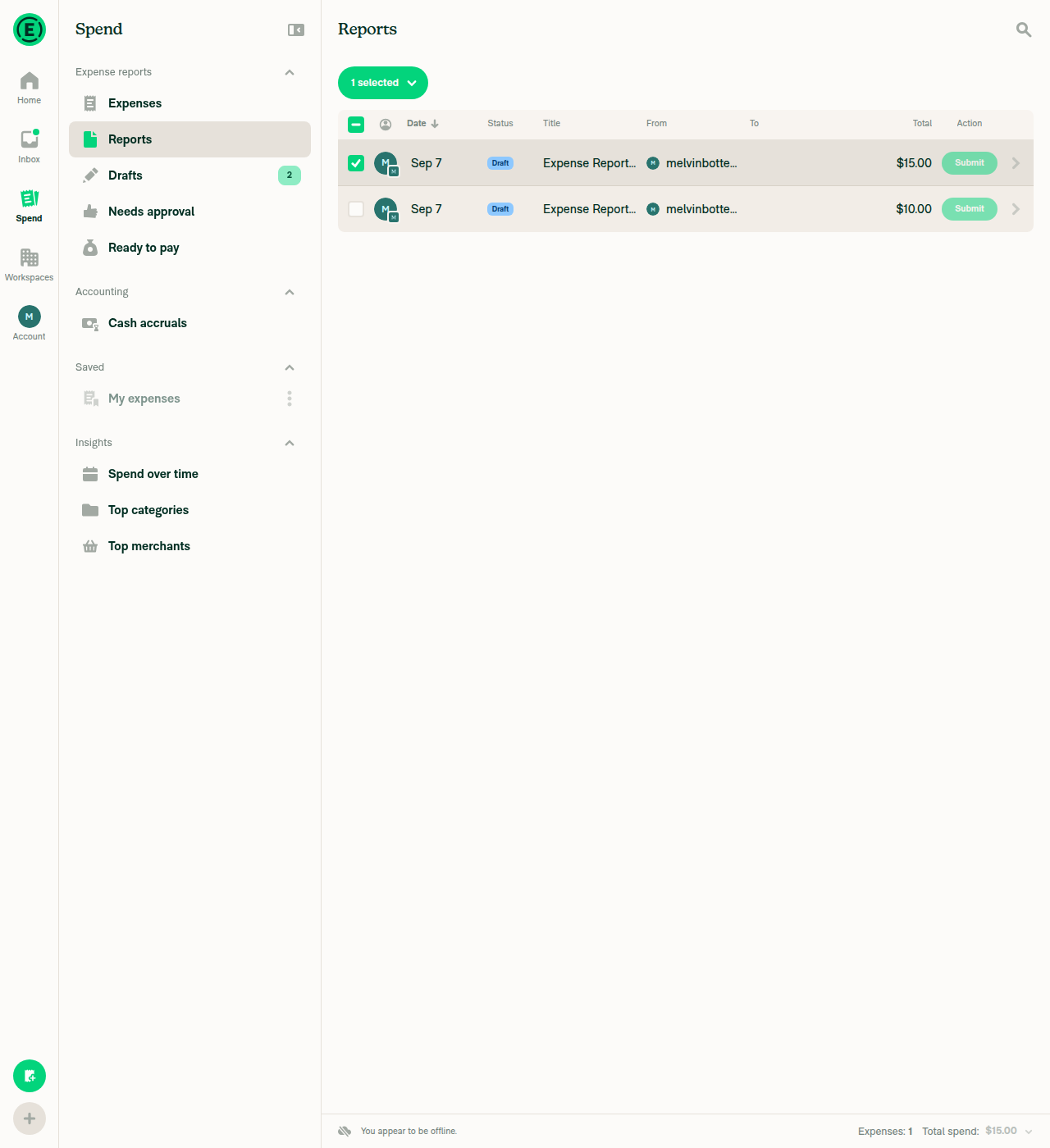This screenshot has height=1148, width=1050.
Task: Click the sender name in the $15.00 row
Action: point(701,163)
